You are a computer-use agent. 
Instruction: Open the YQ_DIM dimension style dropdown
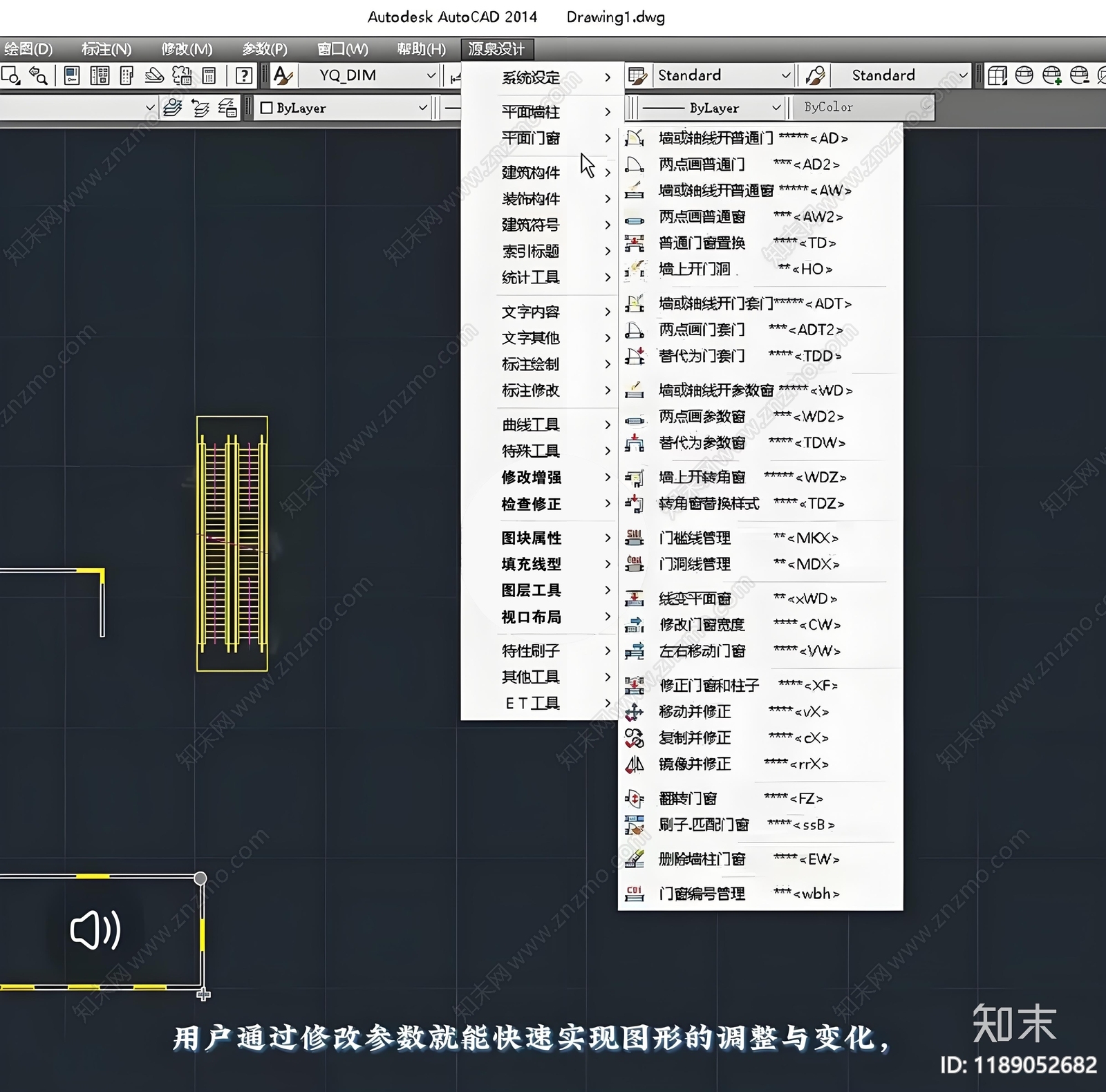[x=370, y=75]
